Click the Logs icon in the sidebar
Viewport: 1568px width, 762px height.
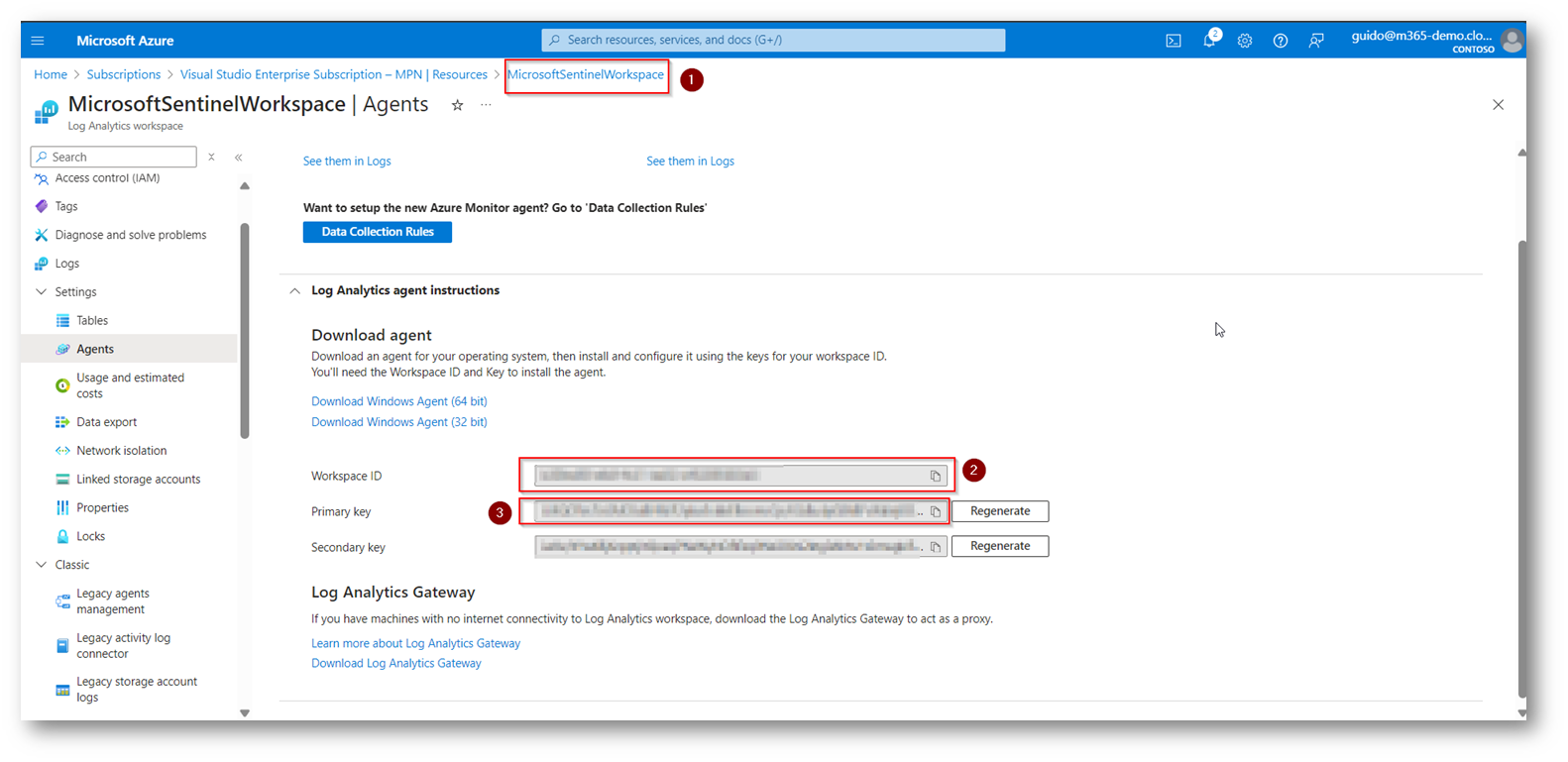click(41, 264)
